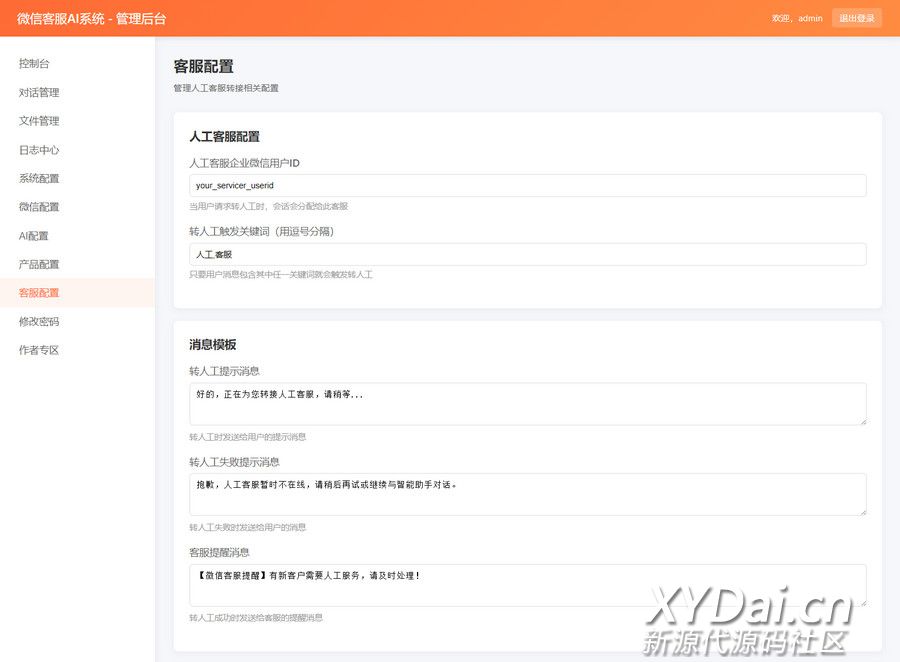Switch to the AI配置 page
Viewport: 900px width, 662px height.
point(34,236)
